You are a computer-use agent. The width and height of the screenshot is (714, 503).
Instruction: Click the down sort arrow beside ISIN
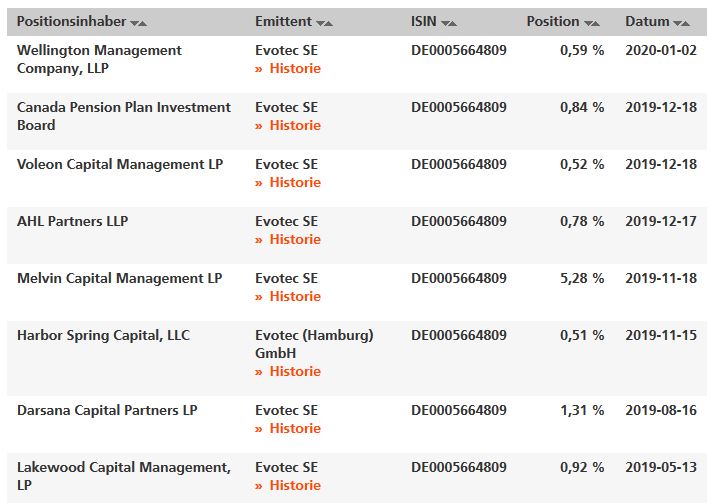pos(445,23)
